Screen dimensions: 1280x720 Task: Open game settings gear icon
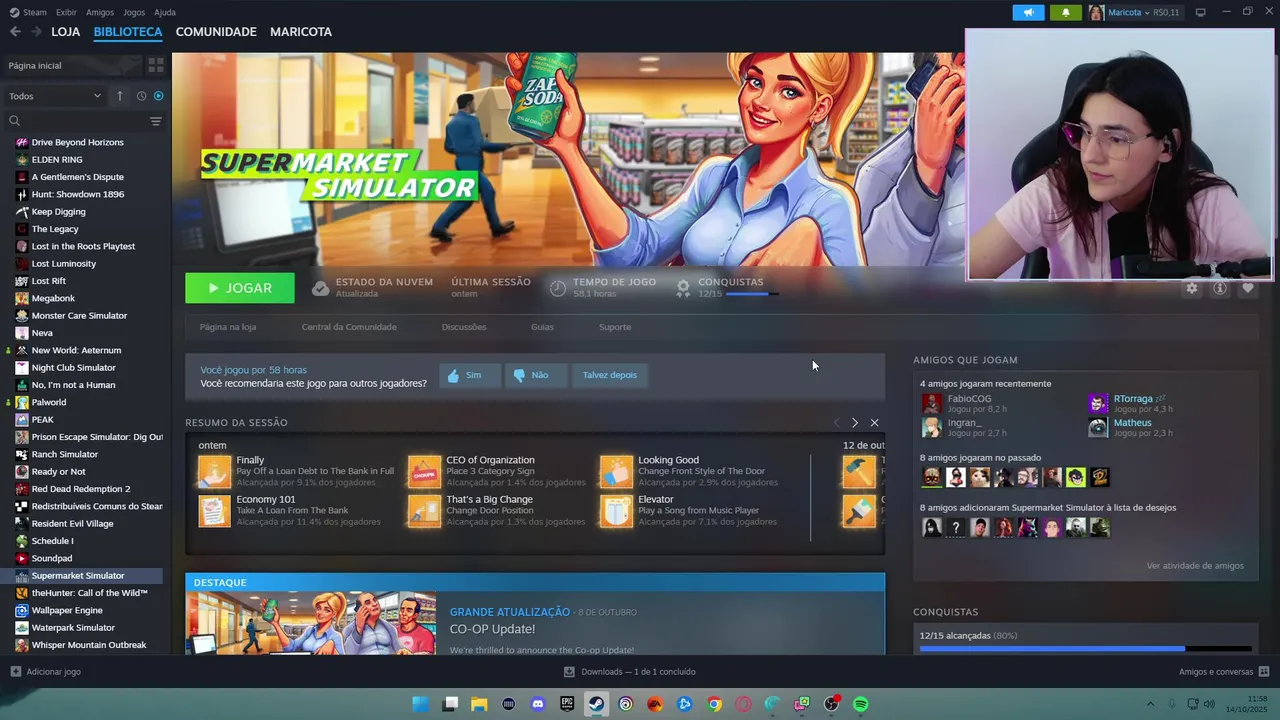point(1191,288)
